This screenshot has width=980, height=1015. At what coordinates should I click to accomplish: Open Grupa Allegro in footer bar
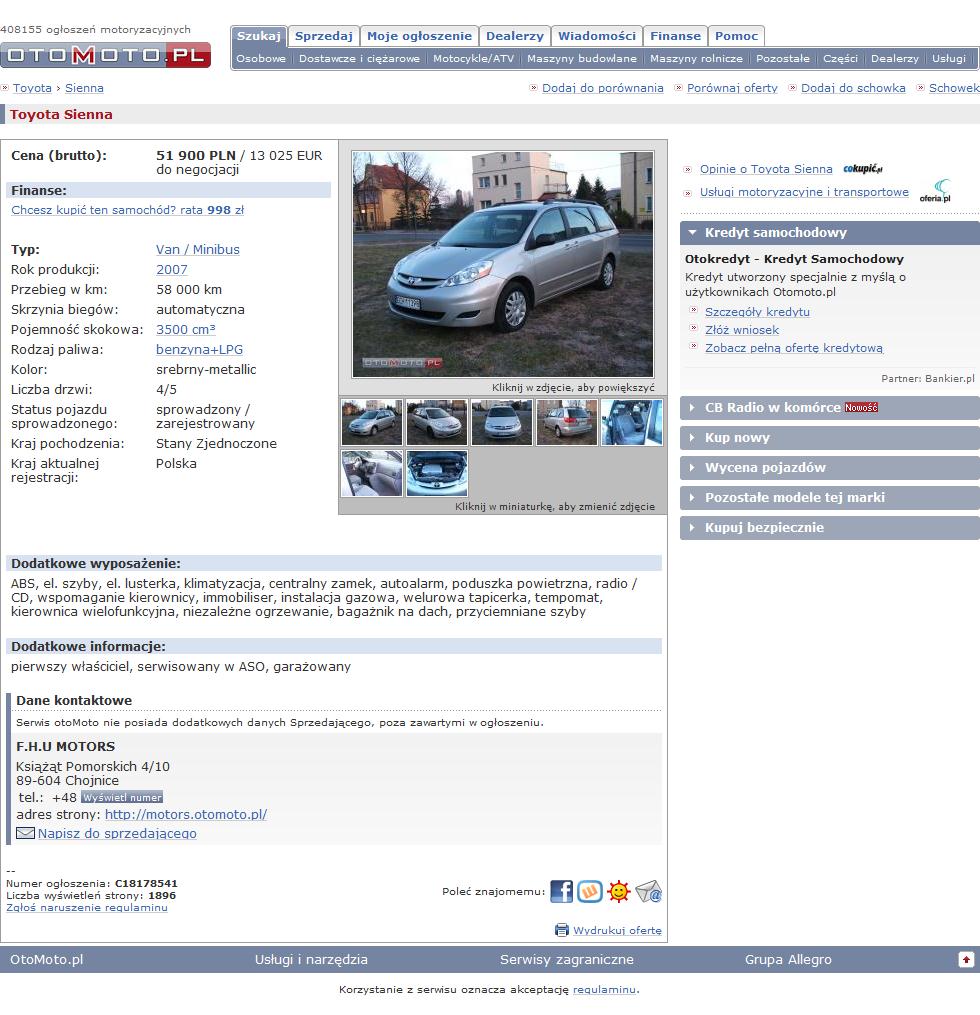click(788, 959)
